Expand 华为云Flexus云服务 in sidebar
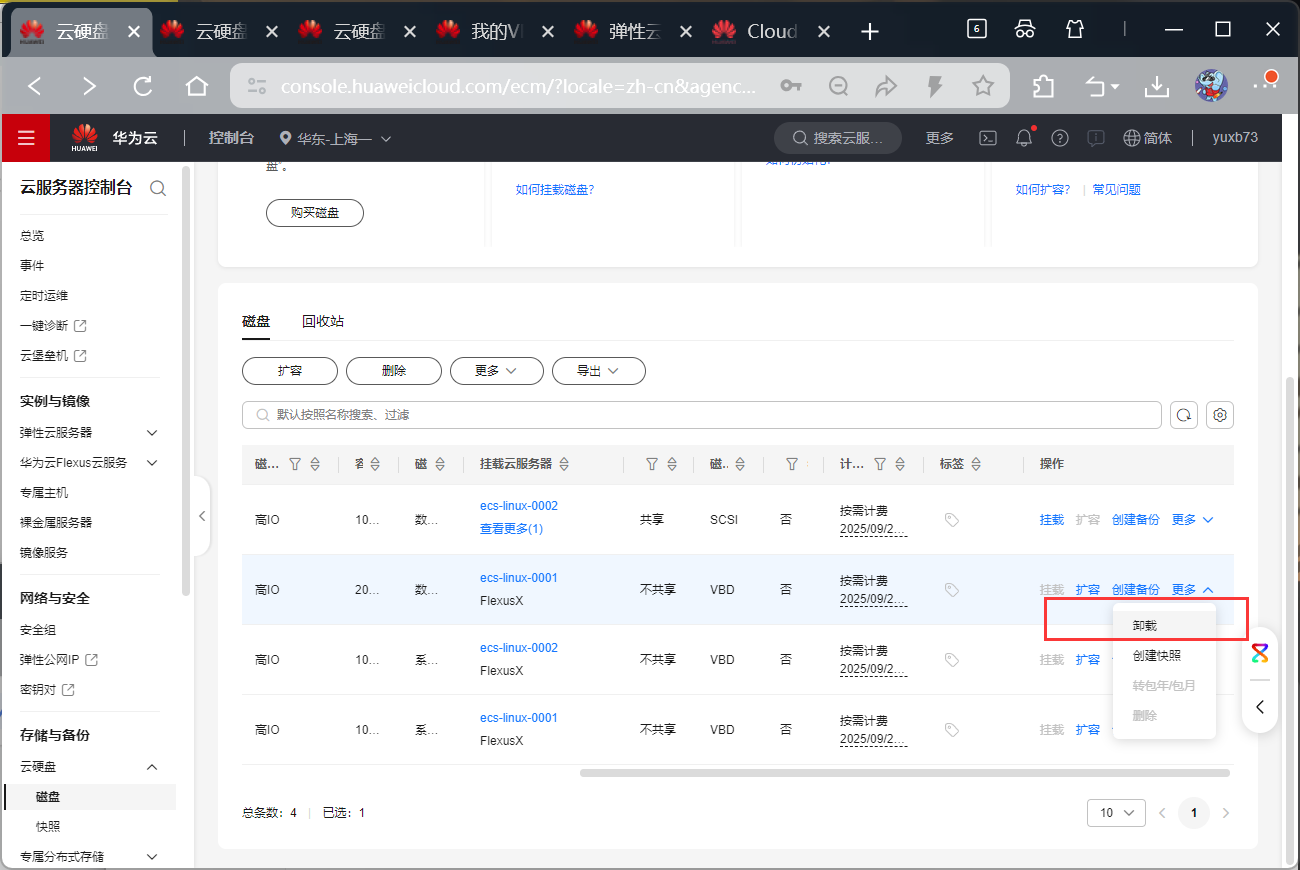 [152, 463]
